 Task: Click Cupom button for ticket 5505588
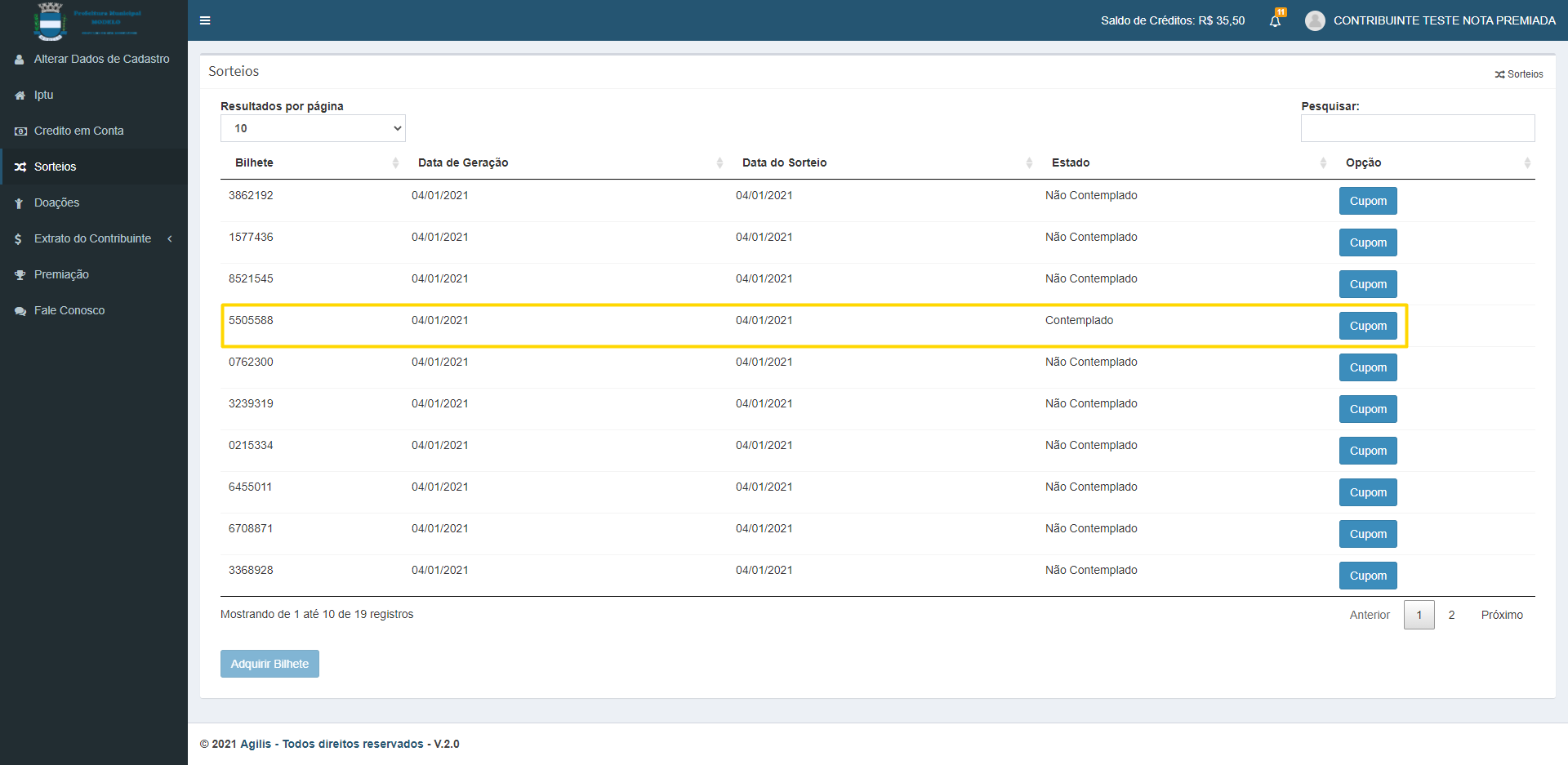1368,326
